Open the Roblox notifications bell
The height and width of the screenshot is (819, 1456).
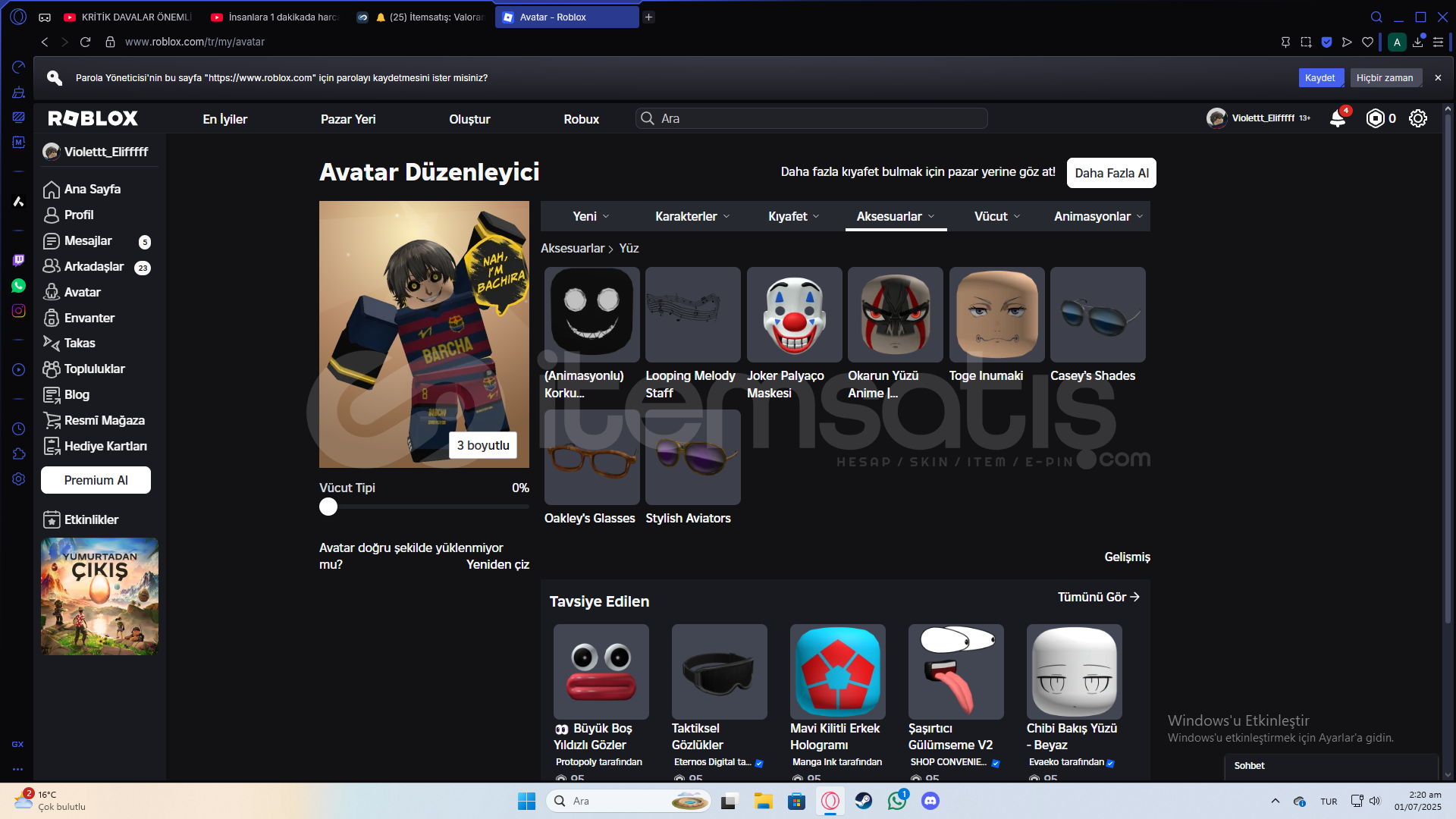(1338, 118)
